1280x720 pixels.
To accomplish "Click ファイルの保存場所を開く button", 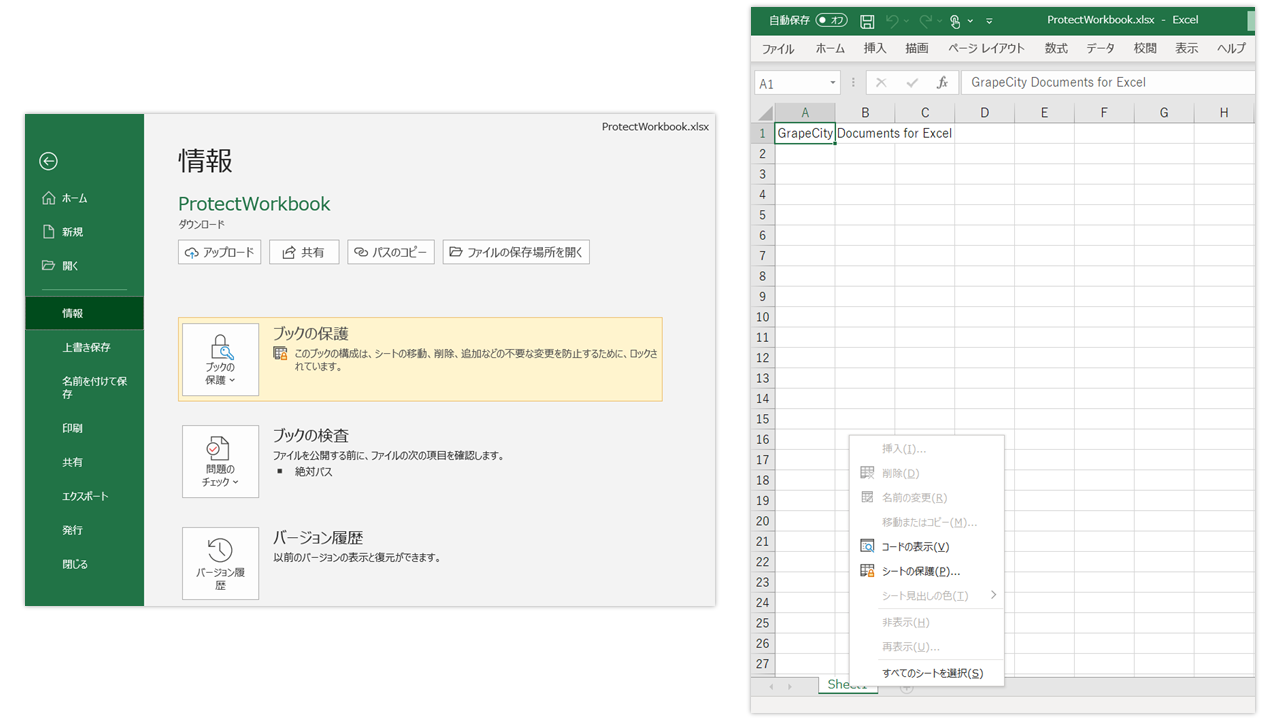I will pyautogui.click(x=516, y=252).
